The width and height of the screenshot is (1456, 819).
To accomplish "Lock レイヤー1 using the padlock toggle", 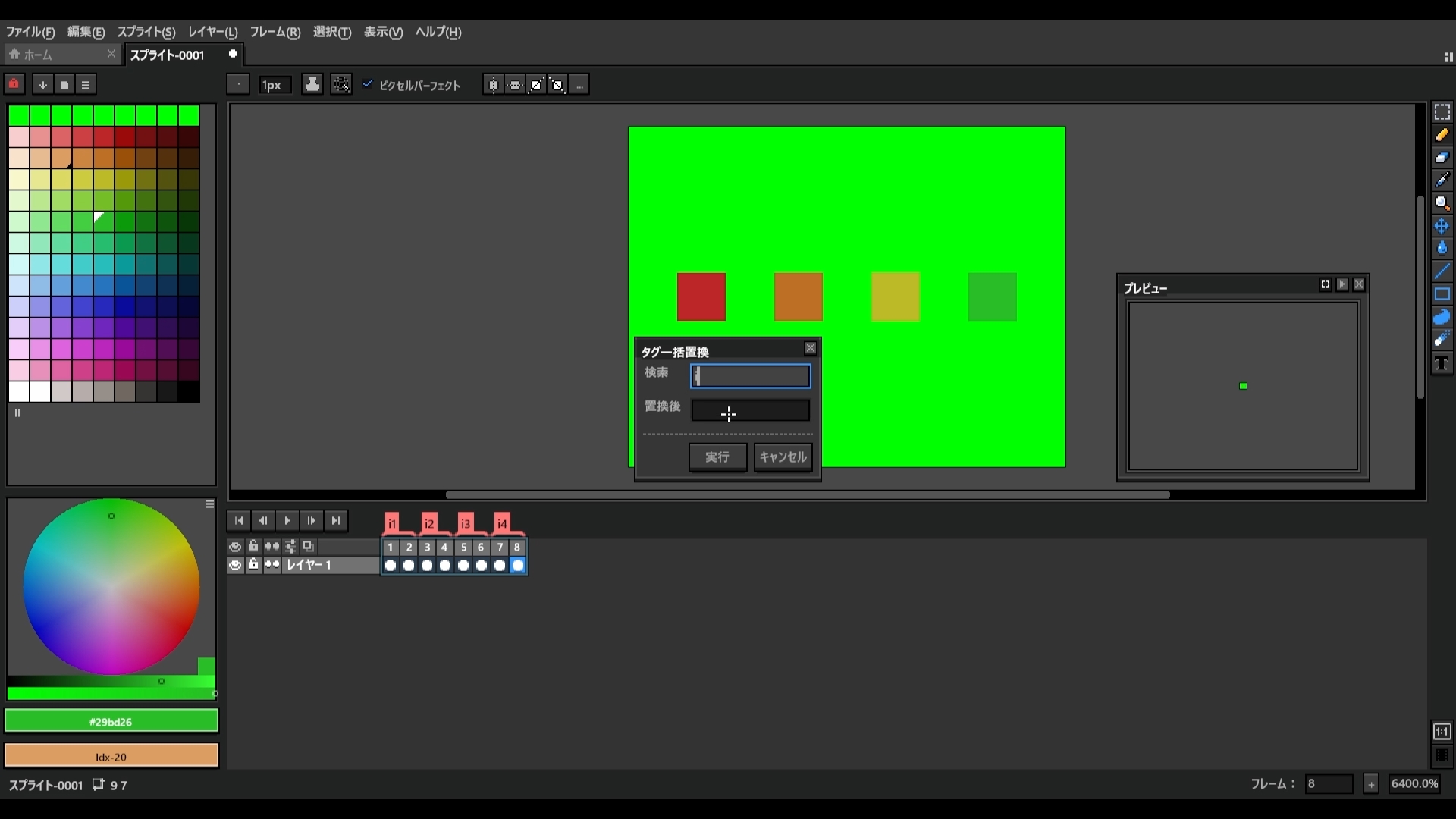I will click(253, 565).
